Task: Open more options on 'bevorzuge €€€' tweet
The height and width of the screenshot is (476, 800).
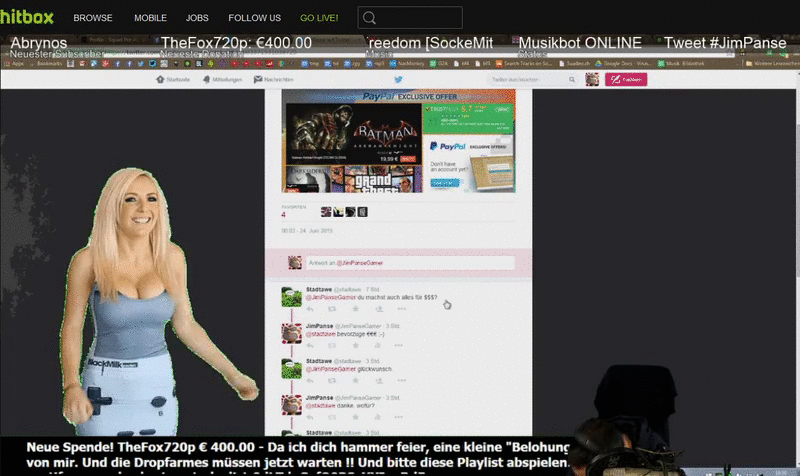Action: (398, 345)
